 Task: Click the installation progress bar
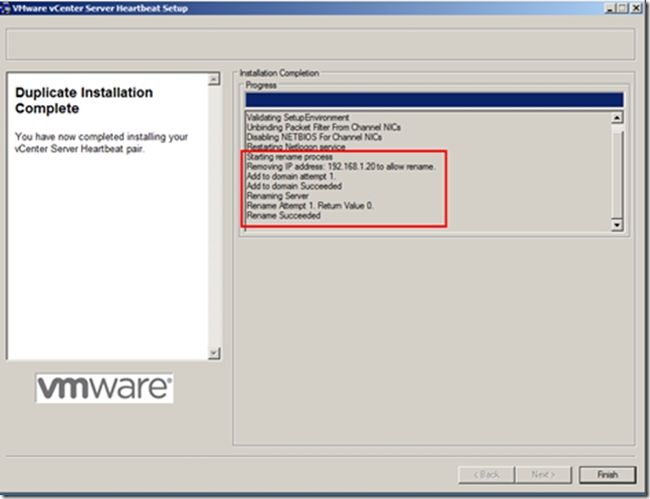click(434, 100)
